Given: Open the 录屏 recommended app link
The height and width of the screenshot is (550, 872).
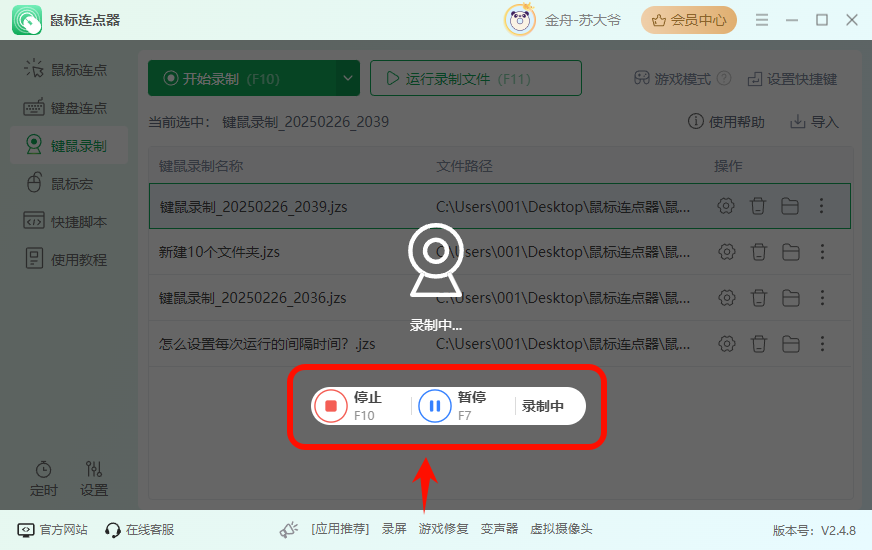Looking at the screenshot, I should [394, 529].
